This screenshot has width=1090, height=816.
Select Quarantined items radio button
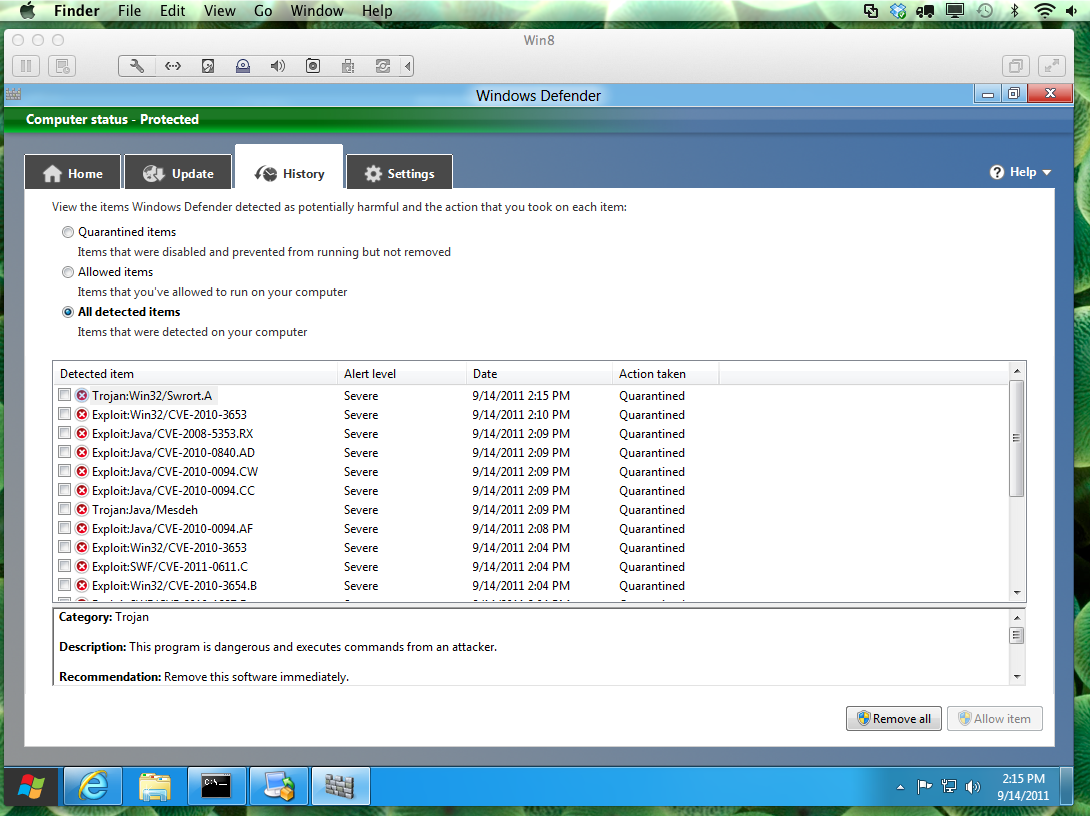pyautogui.click(x=67, y=232)
